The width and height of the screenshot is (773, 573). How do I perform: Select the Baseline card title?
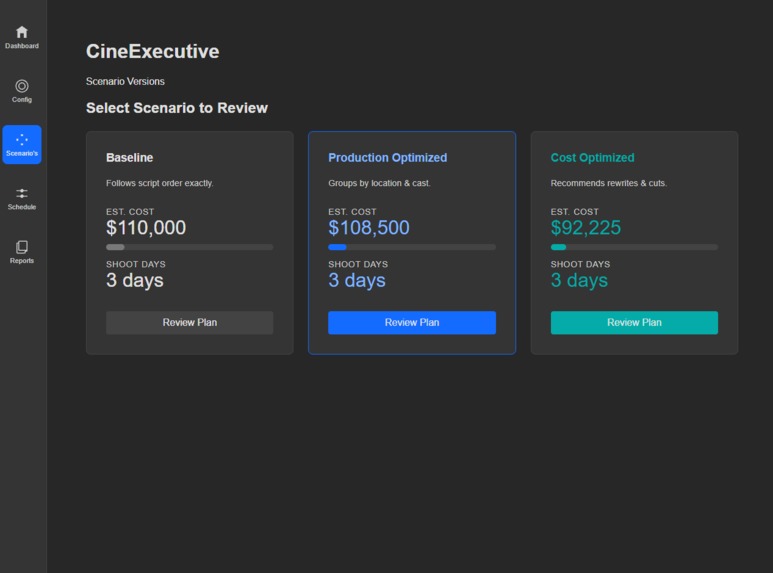pos(130,158)
